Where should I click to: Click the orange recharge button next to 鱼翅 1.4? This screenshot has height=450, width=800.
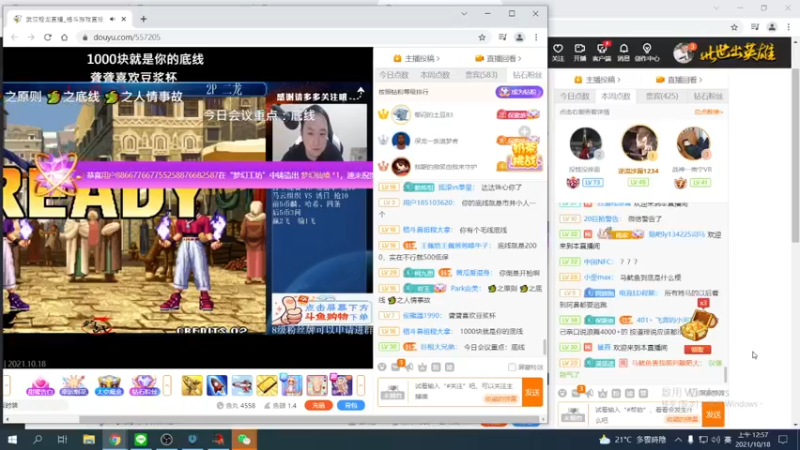coord(318,406)
